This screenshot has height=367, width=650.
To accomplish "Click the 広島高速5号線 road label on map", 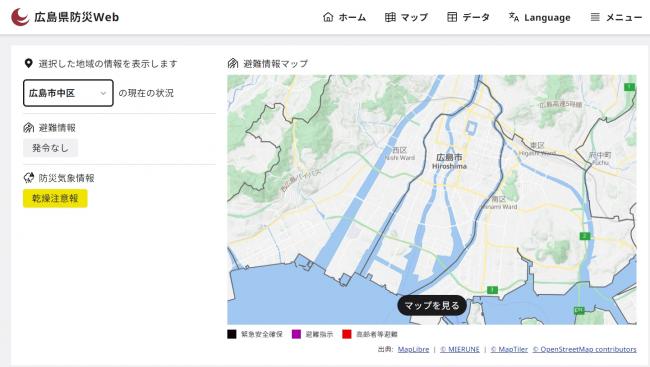I will [x=560, y=104].
